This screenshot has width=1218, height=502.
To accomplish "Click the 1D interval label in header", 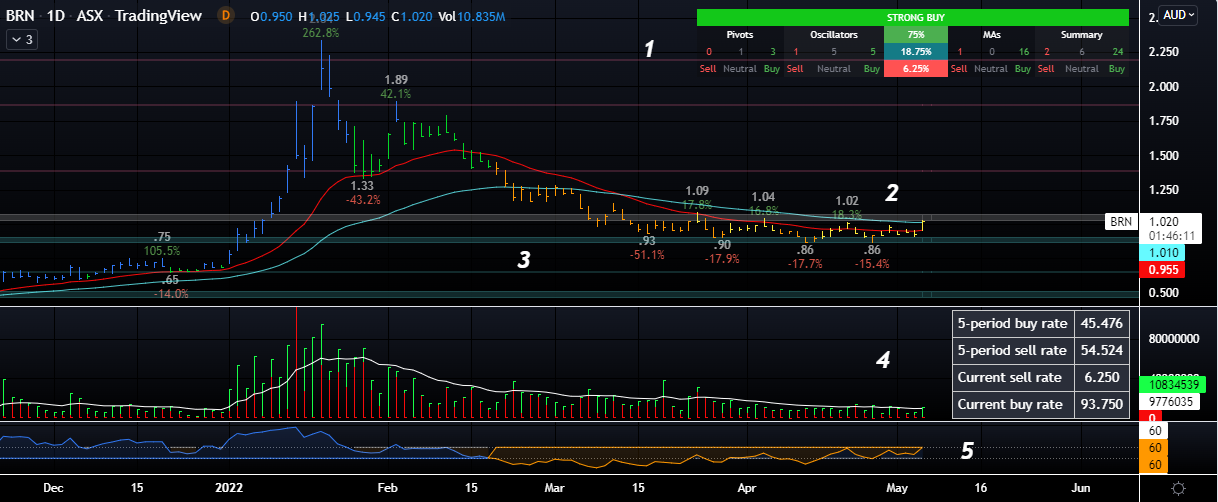I will 63,16.
